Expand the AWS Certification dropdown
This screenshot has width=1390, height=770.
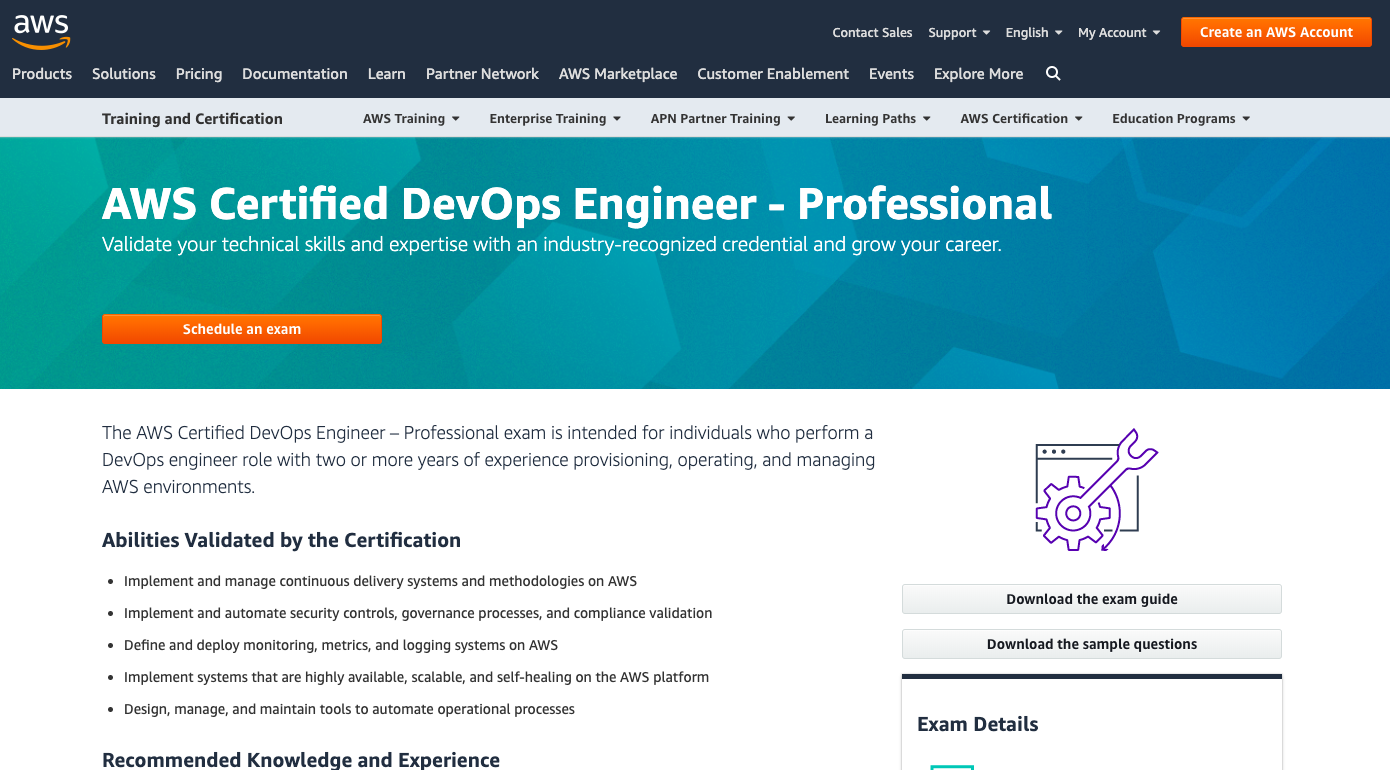[1021, 119]
